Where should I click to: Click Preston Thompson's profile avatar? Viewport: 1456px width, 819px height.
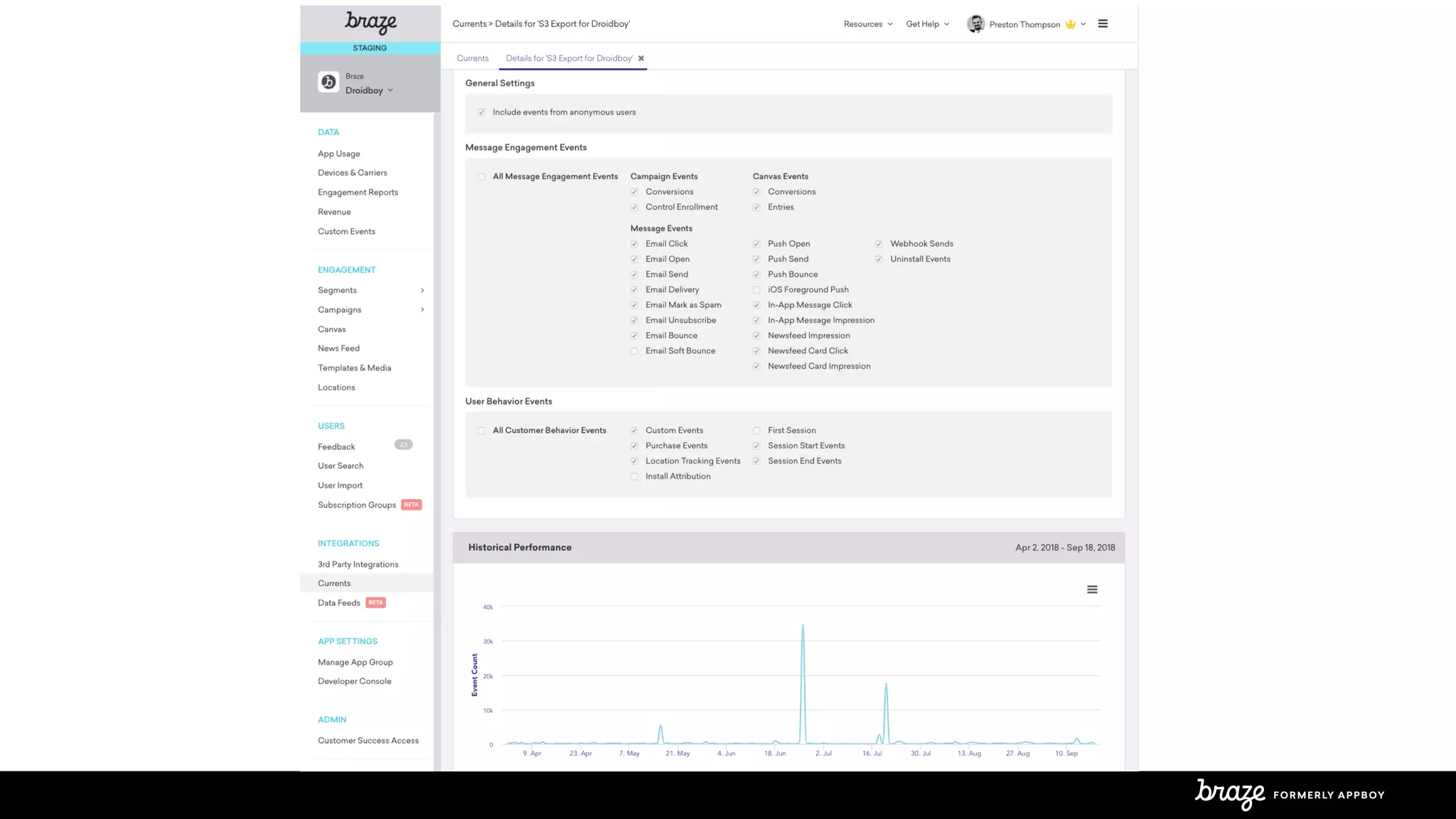click(x=976, y=24)
